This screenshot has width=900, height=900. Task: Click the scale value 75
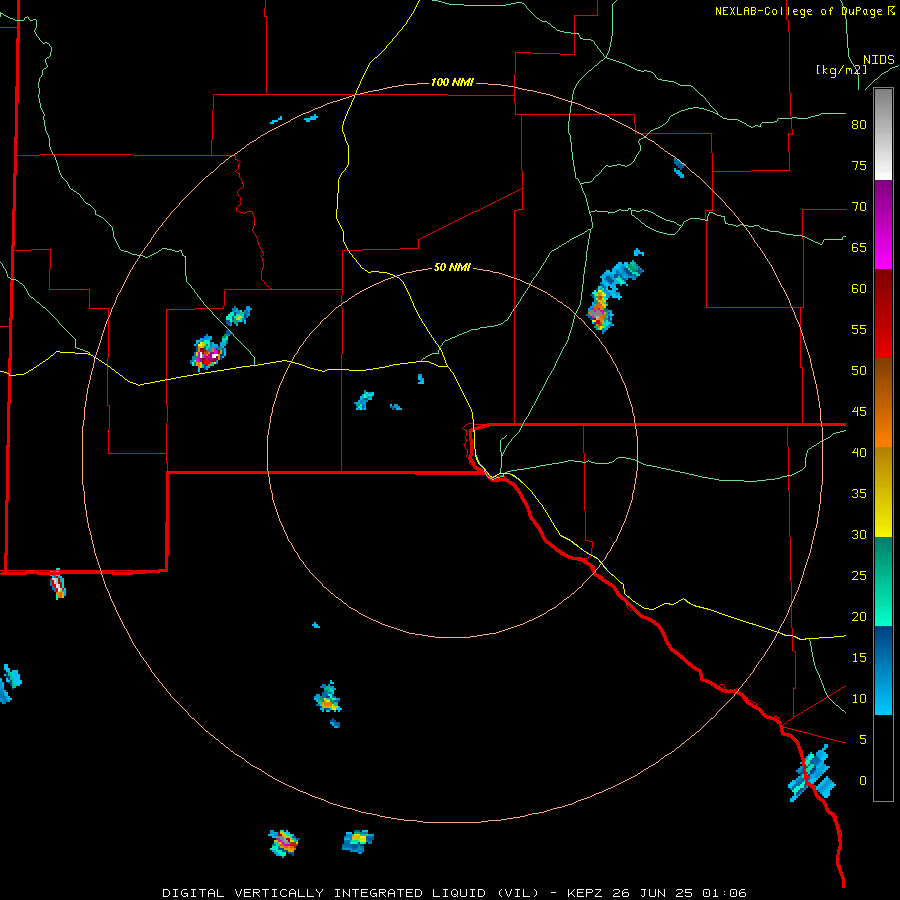tap(859, 165)
